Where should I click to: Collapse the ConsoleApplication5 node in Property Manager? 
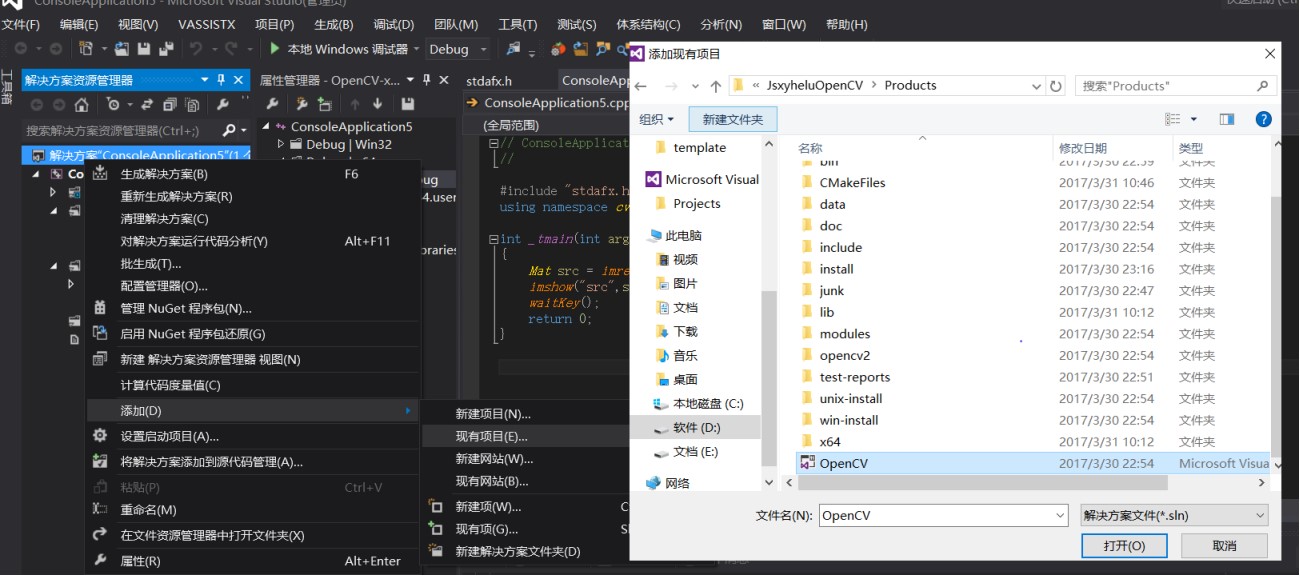[x=266, y=127]
